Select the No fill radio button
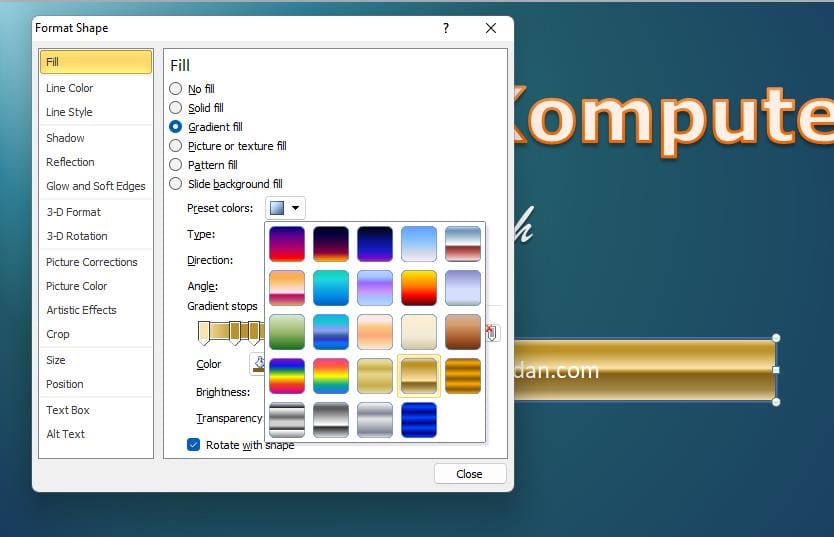Image resolution: width=834 pixels, height=537 pixels. click(176, 89)
